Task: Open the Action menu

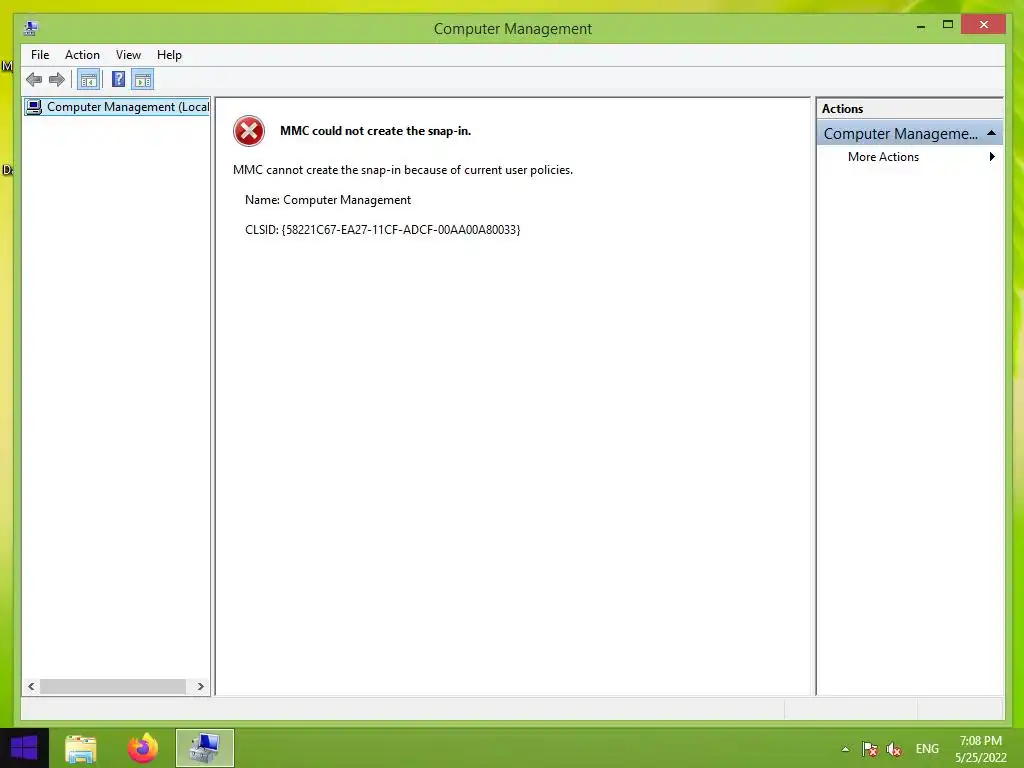Action: coord(82,55)
